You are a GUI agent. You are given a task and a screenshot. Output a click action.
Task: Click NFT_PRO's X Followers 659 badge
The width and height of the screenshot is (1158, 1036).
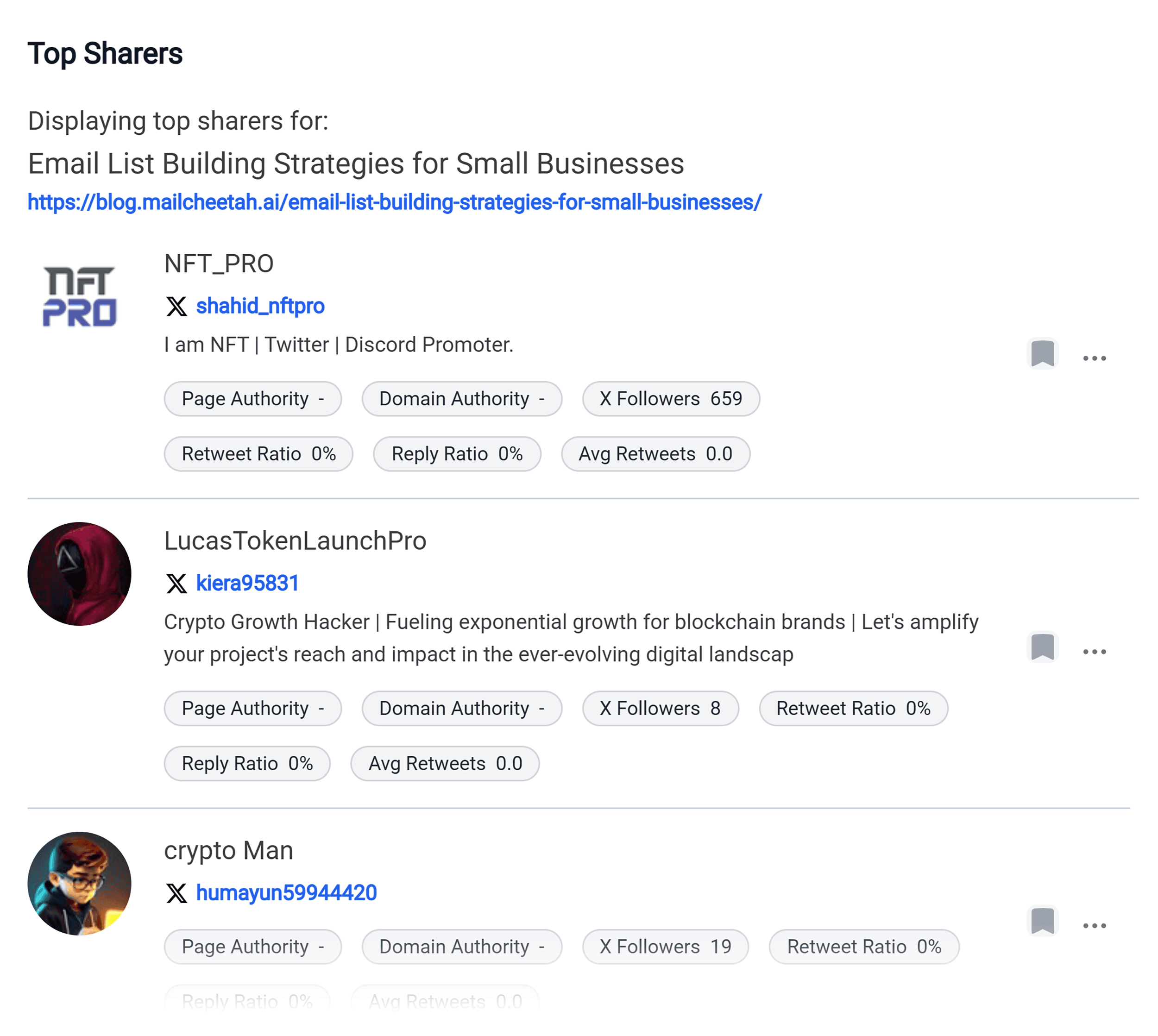pyautogui.click(x=671, y=399)
